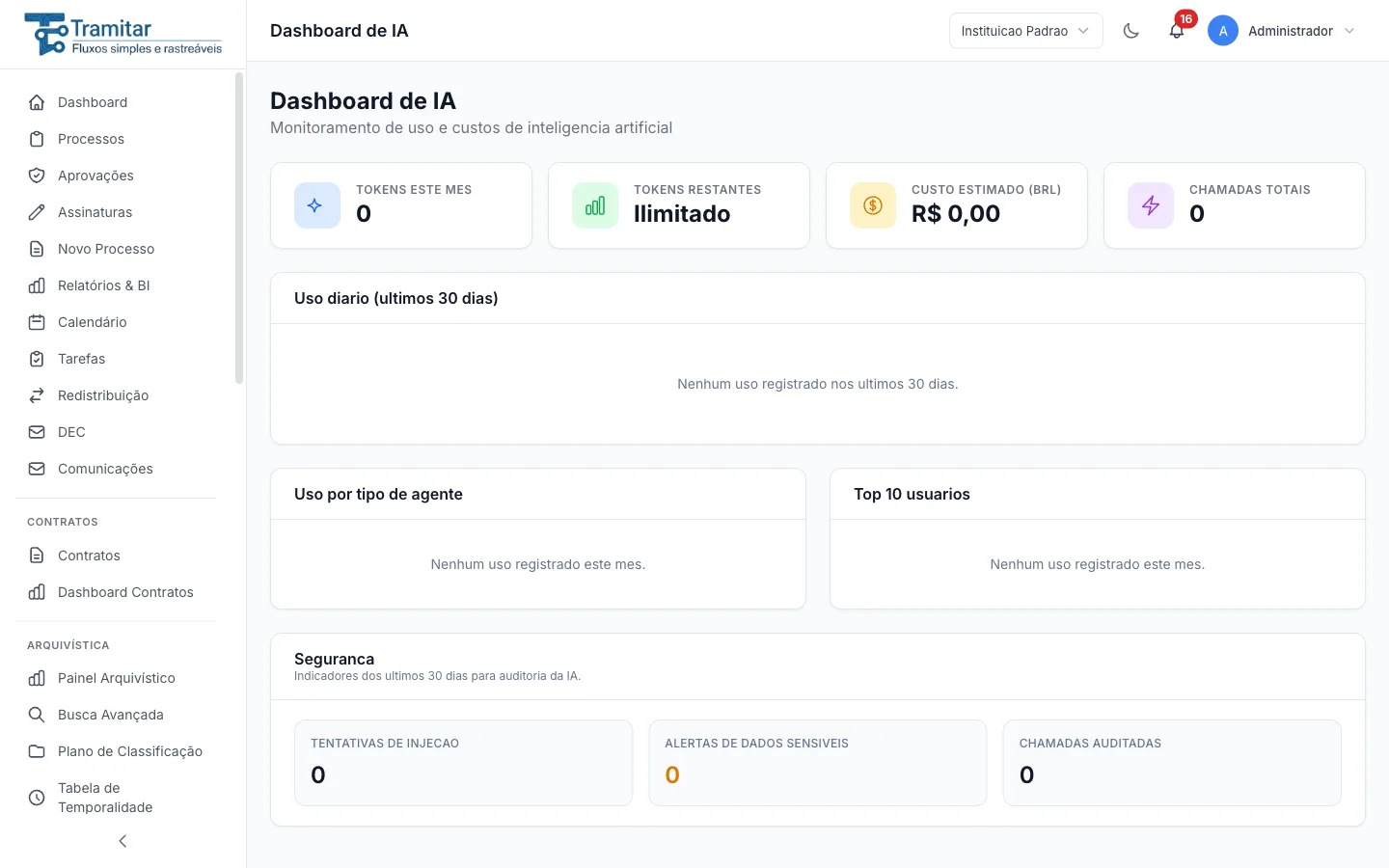Click the Contratos document icon
Screen dimensions: 1389x868
pos(37,556)
